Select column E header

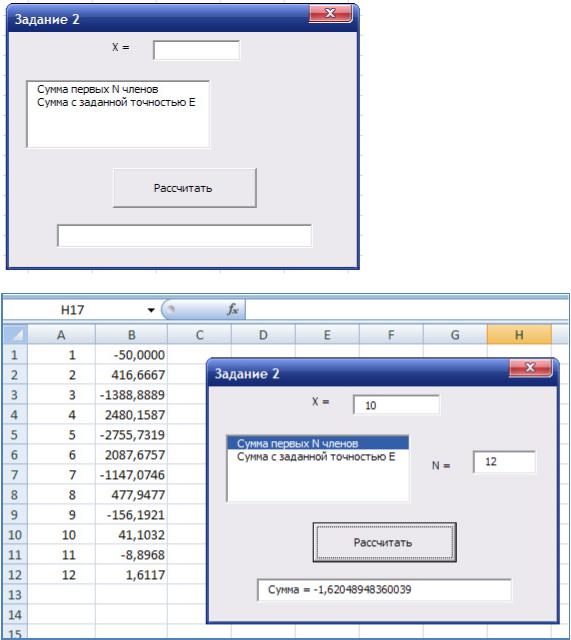pos(327,335)
